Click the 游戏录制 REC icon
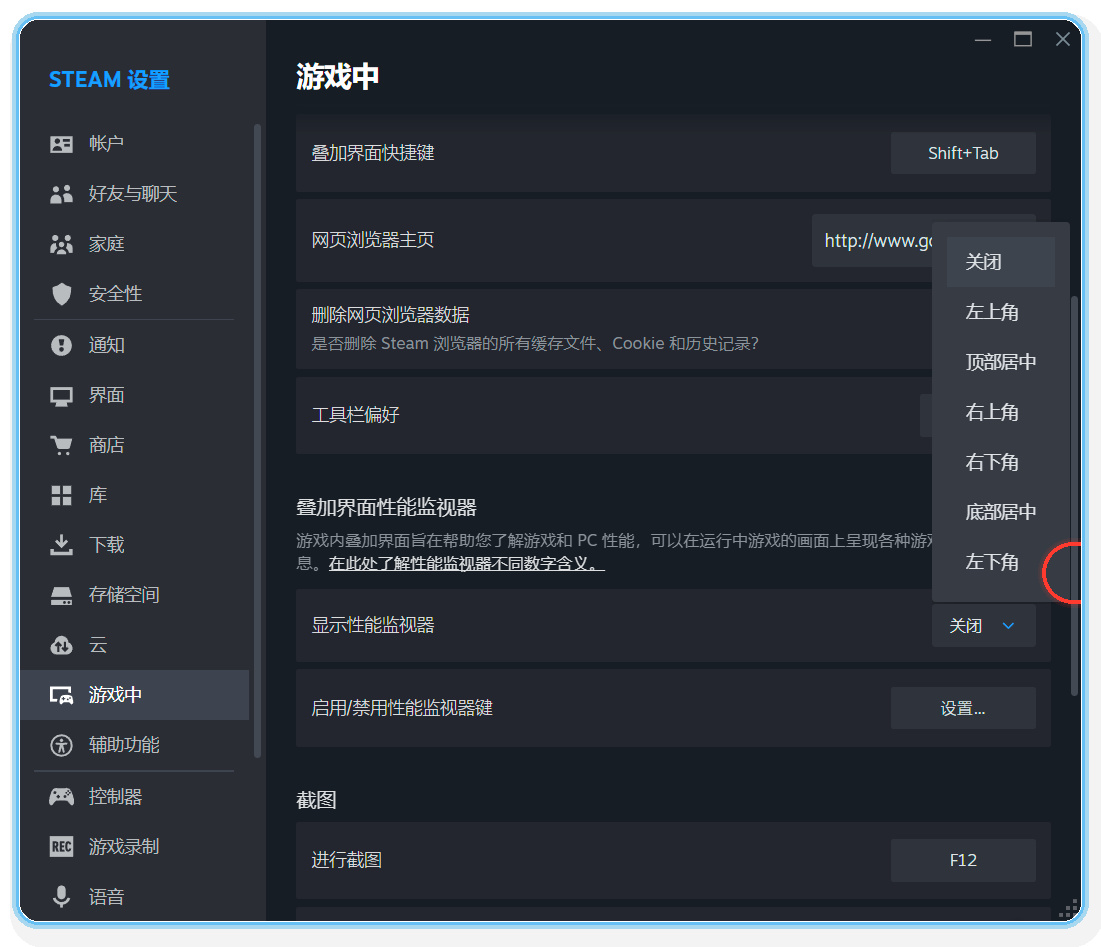Image resolution: width=1101 pixels, height=947 pixels. (x=61, y=847)
